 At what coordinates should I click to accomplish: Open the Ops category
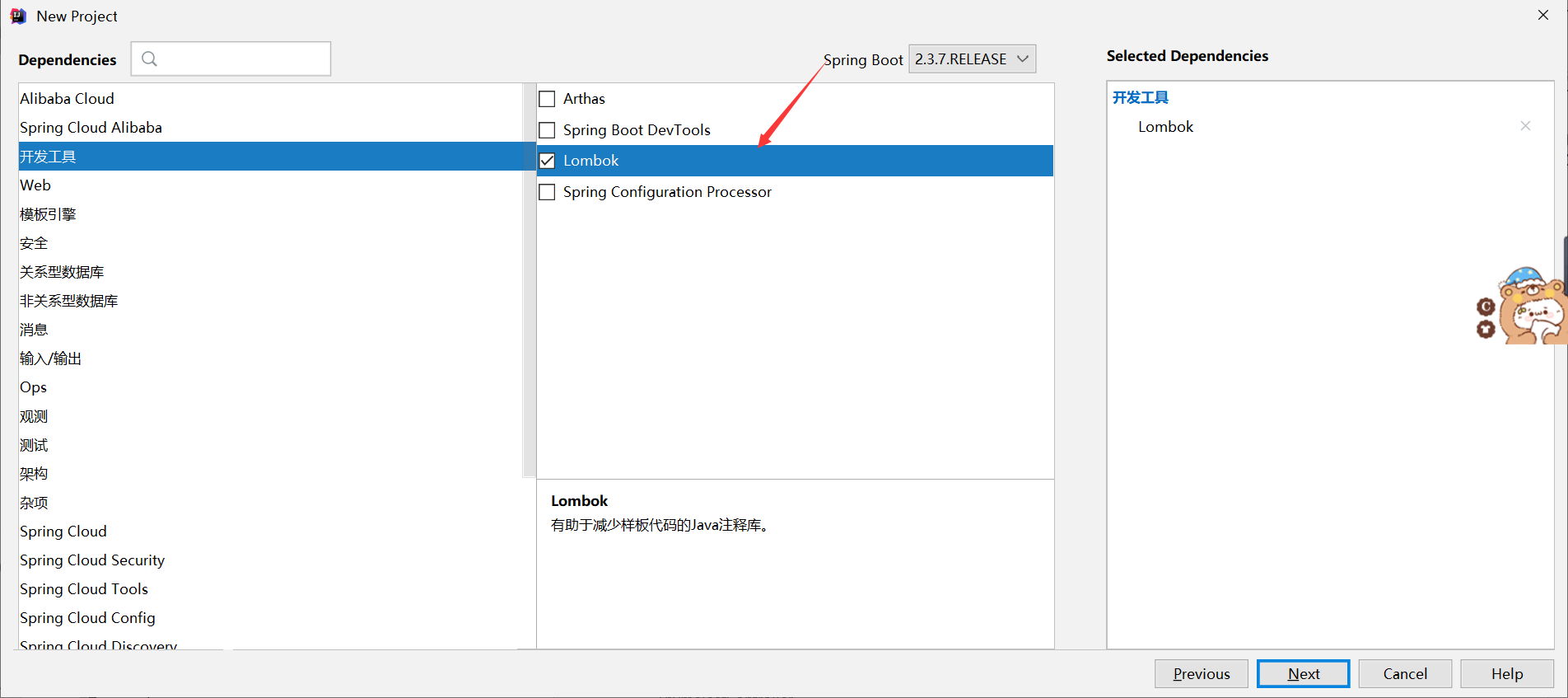pos(270,387)
